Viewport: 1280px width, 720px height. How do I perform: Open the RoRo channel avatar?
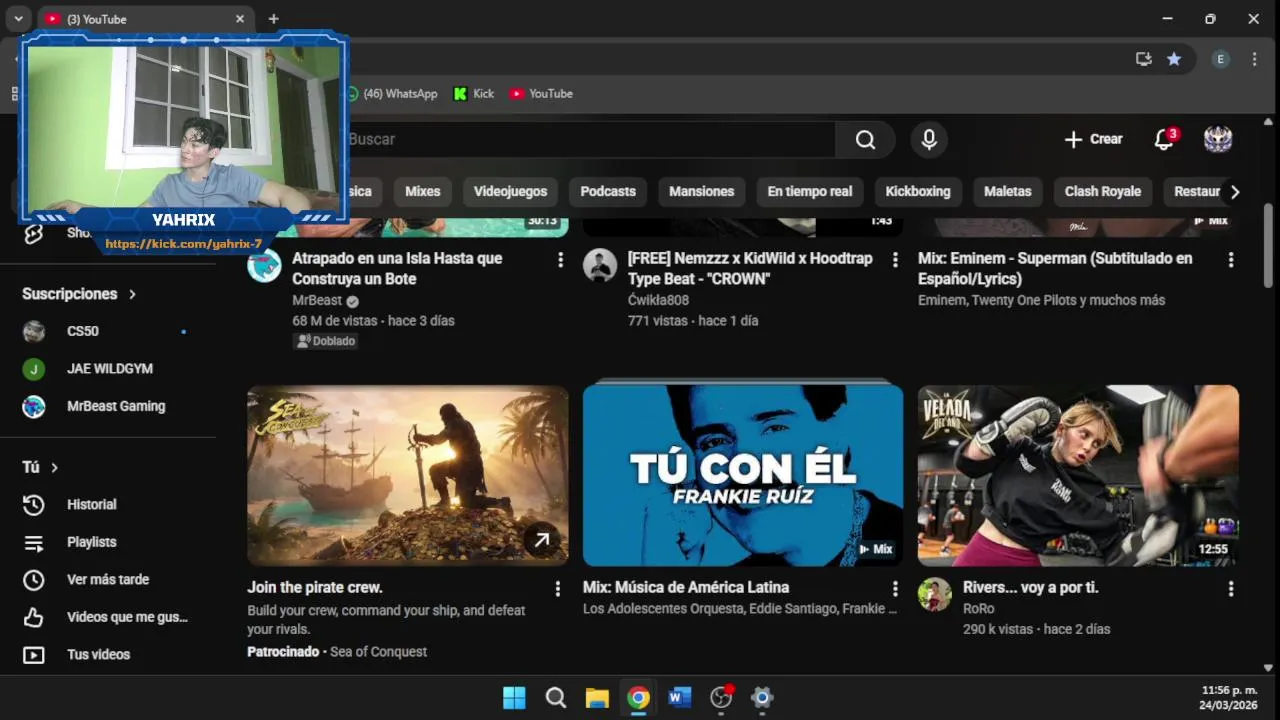coord(935,595)
